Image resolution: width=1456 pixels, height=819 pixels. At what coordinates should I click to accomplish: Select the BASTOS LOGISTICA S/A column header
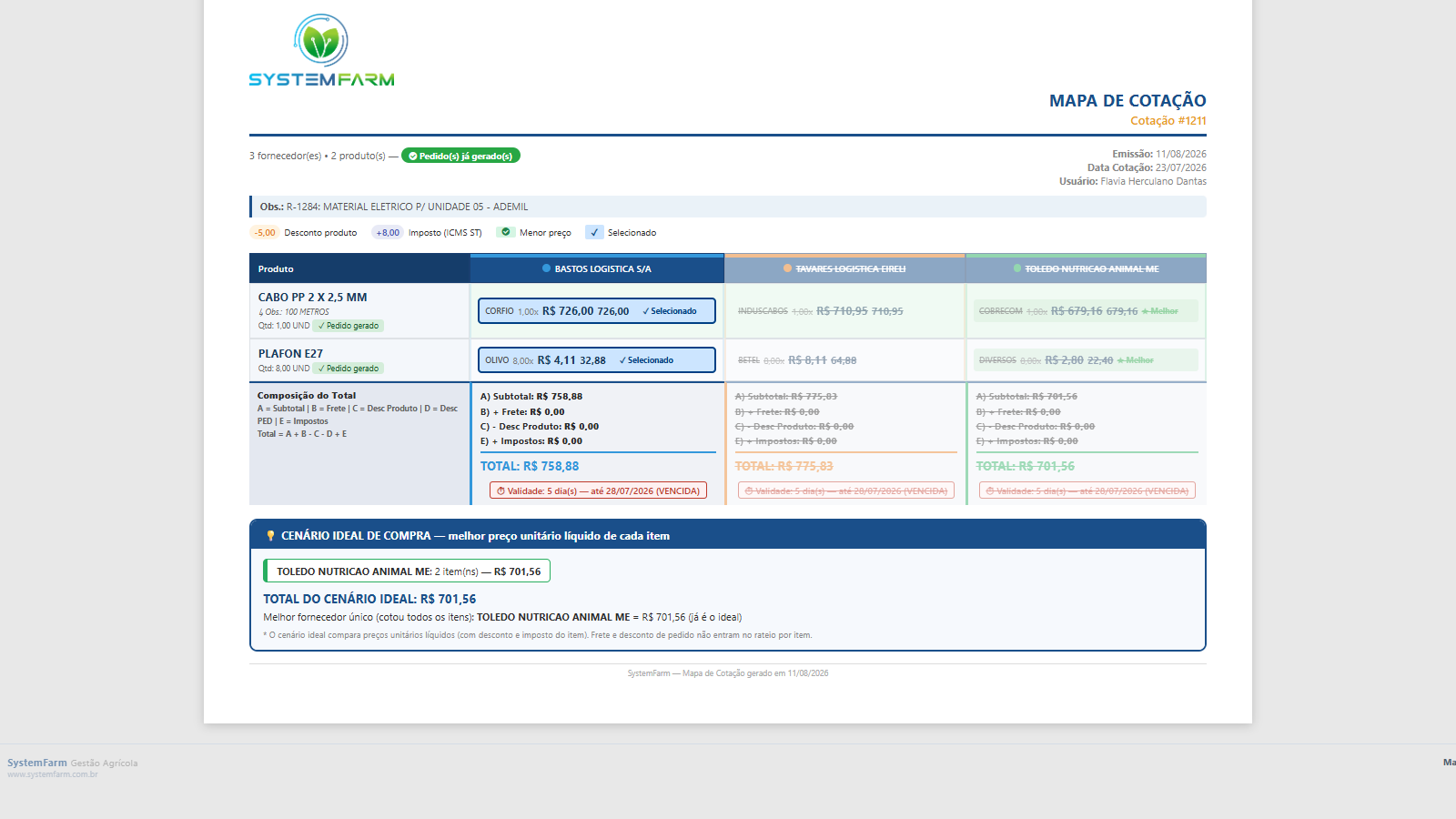[x=597, y=268]
